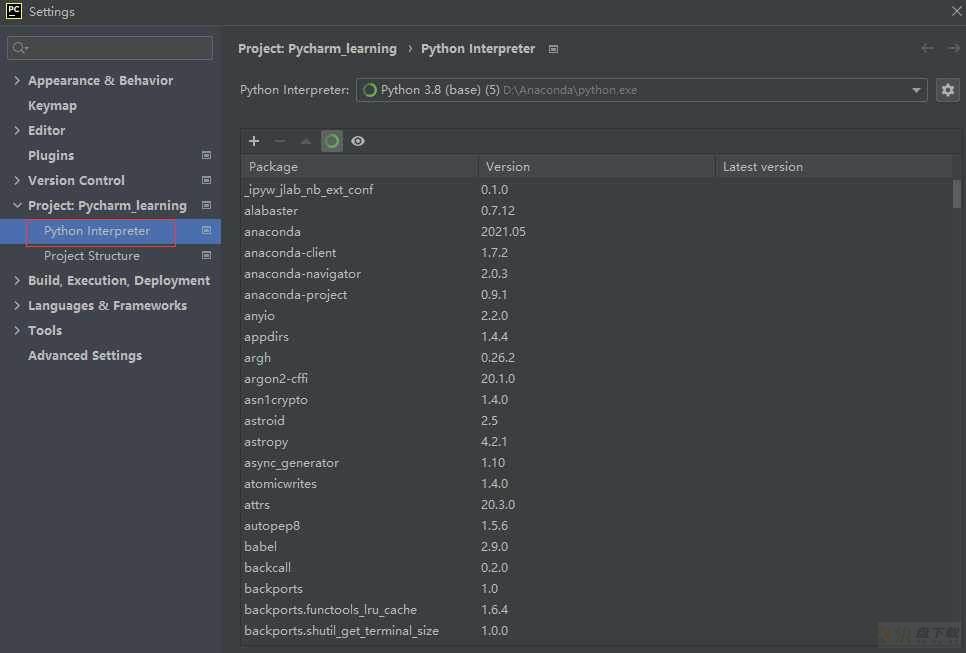This screenshot has height=653, width=966.
Task: Select the anaconda-client package row
Action: (596, 253)
